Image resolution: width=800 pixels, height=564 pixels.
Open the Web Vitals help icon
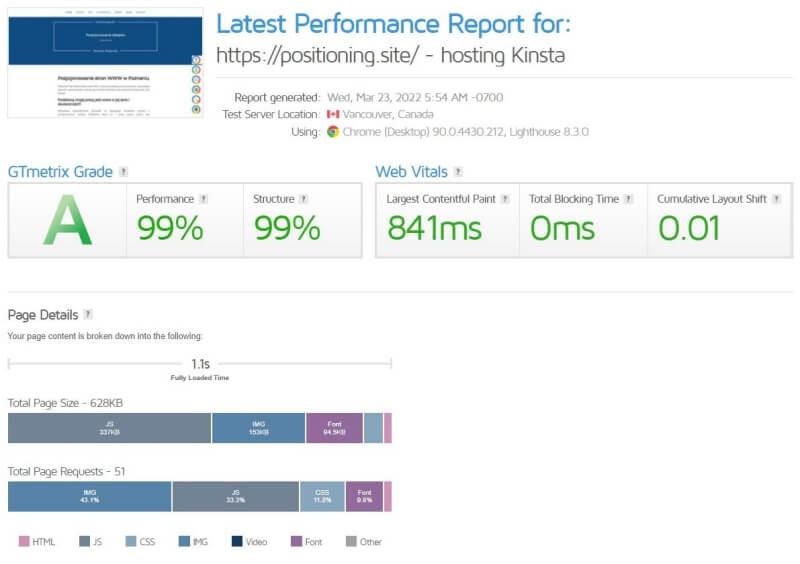pos(458,172)
